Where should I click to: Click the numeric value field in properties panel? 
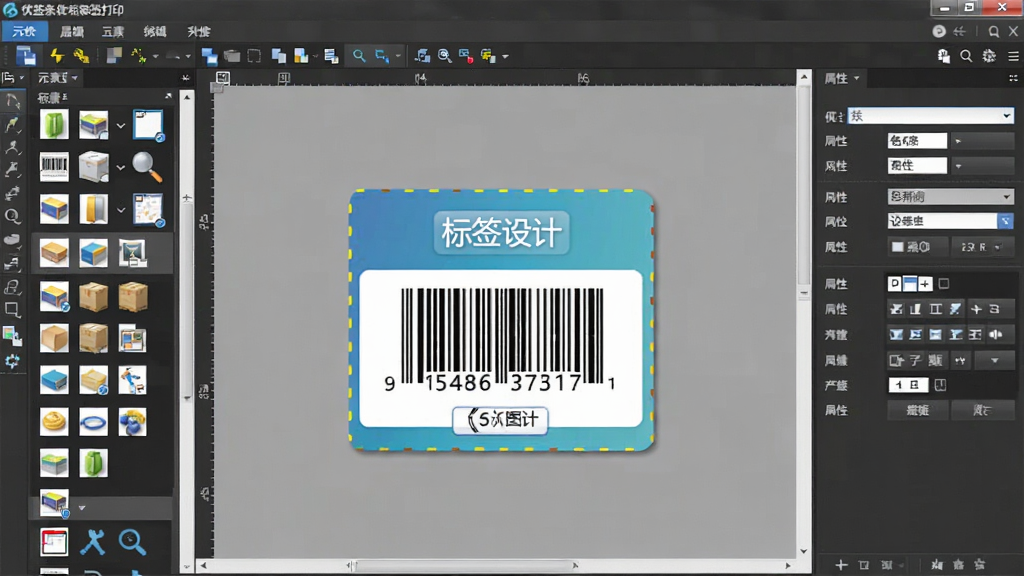908,385
